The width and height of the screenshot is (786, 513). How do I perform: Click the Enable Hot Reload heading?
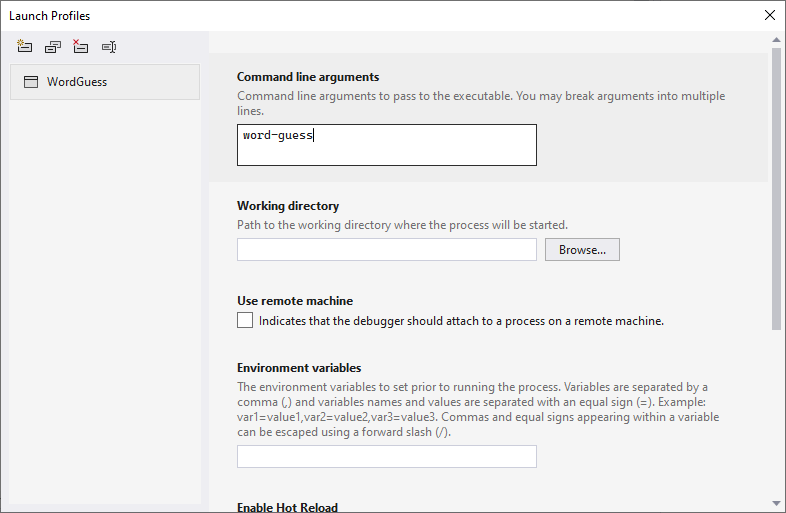pyautogui.click(x=287, y=507)
